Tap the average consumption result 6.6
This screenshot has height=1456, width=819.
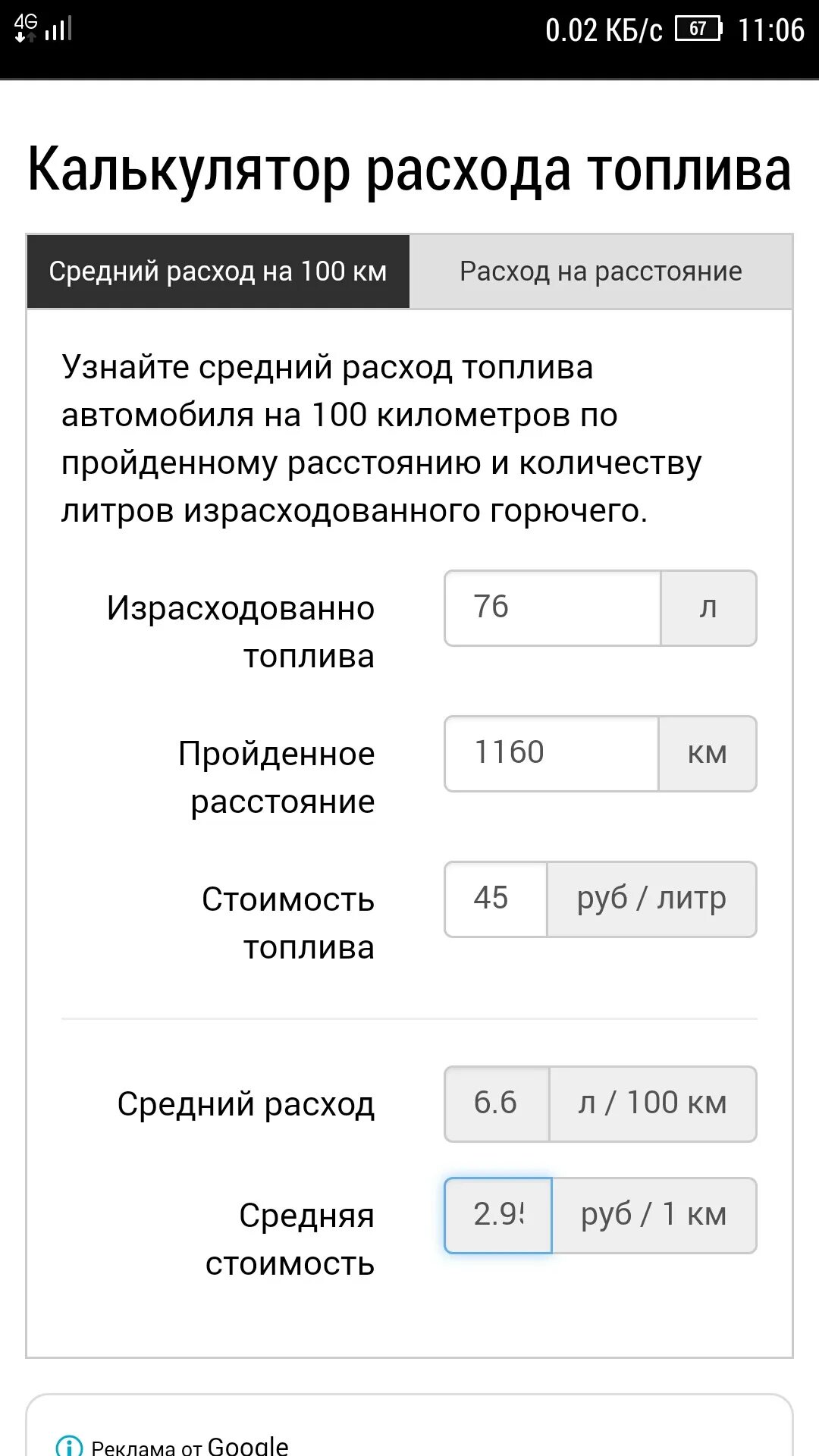click(496, 1104)
